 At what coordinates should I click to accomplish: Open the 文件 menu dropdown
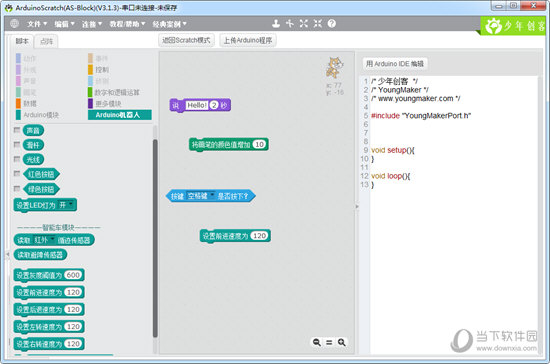(x=37, y=24)
